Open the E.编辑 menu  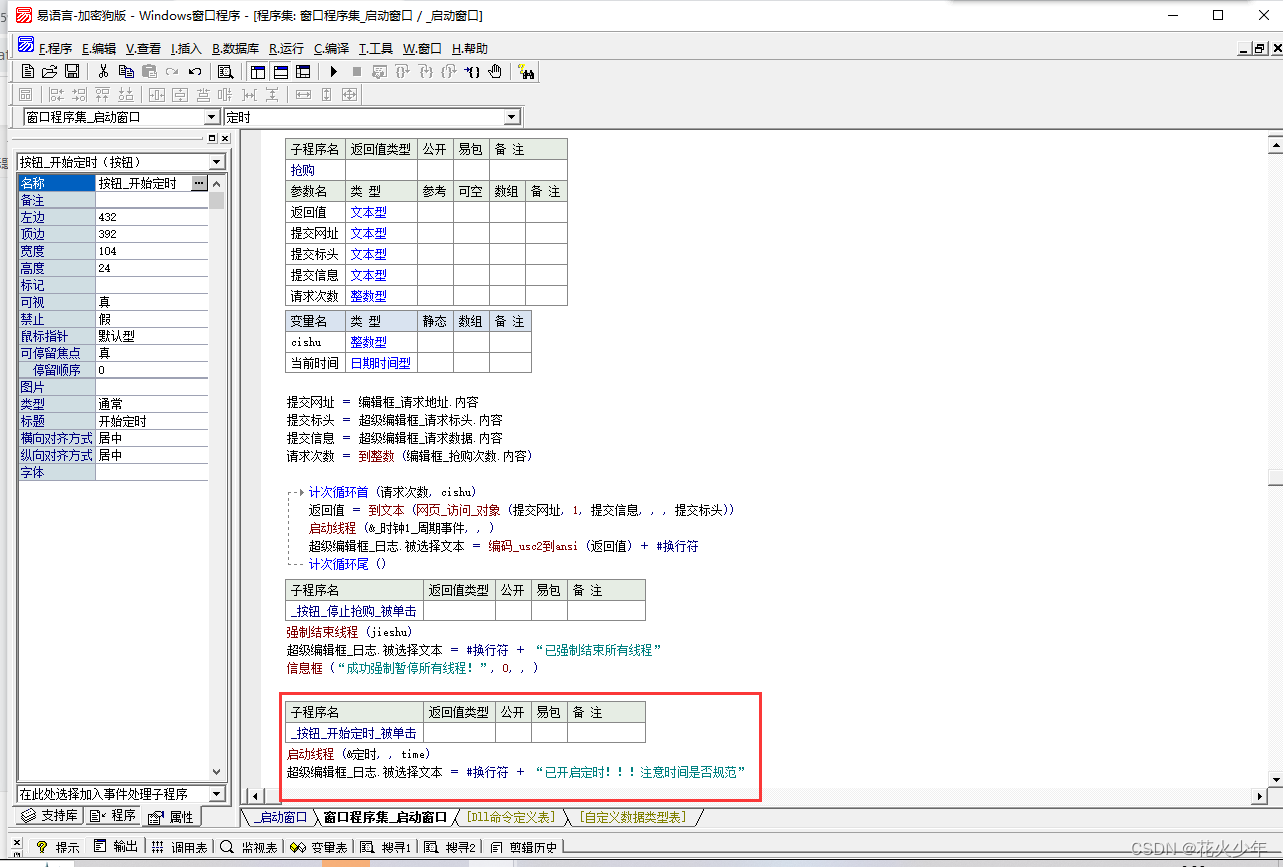[x=98, y=48]
